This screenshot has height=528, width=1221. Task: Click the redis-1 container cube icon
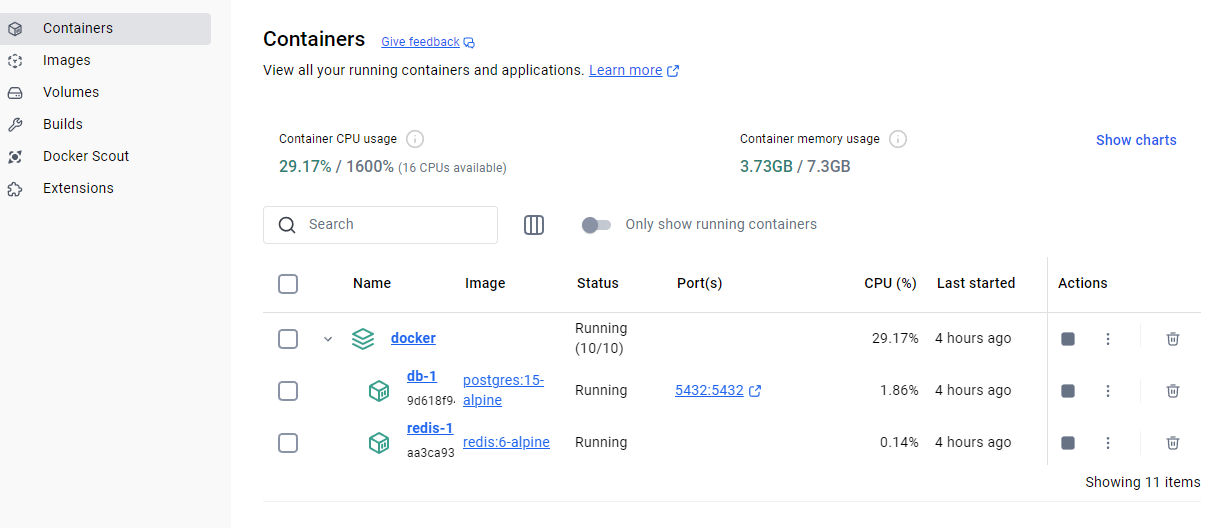click(x=379, y=443)
